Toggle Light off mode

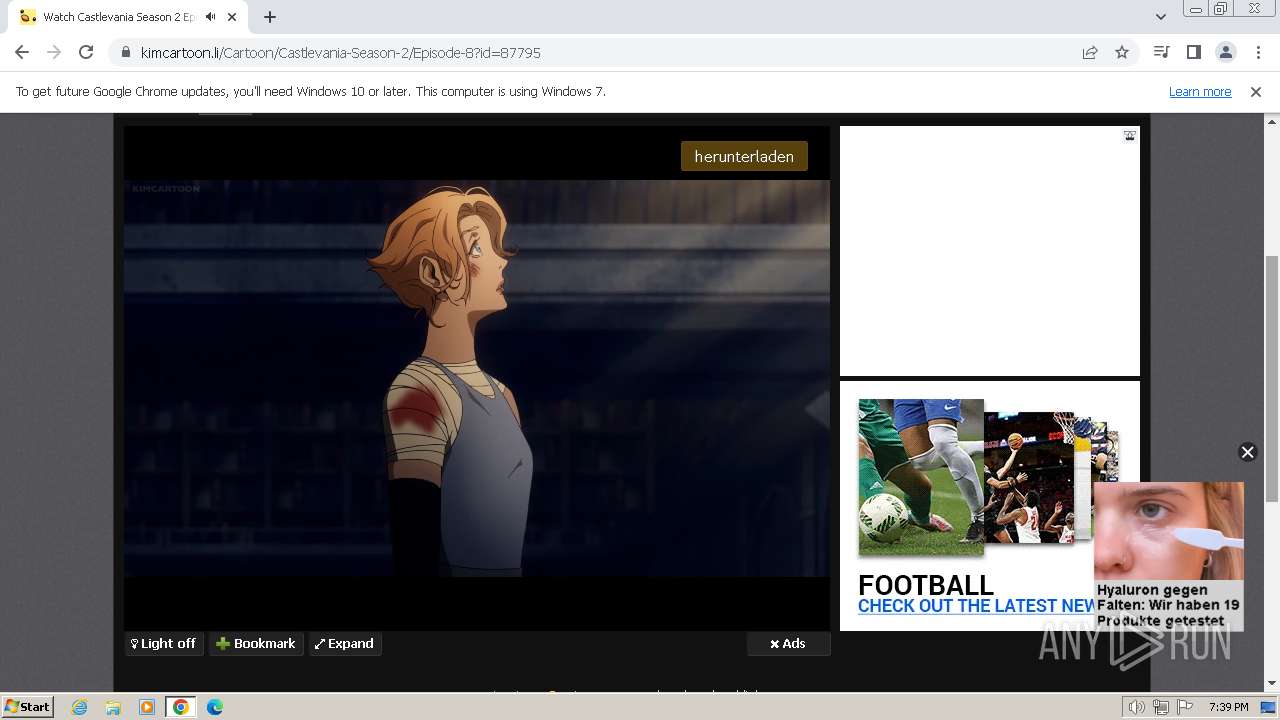coord(164,643)
